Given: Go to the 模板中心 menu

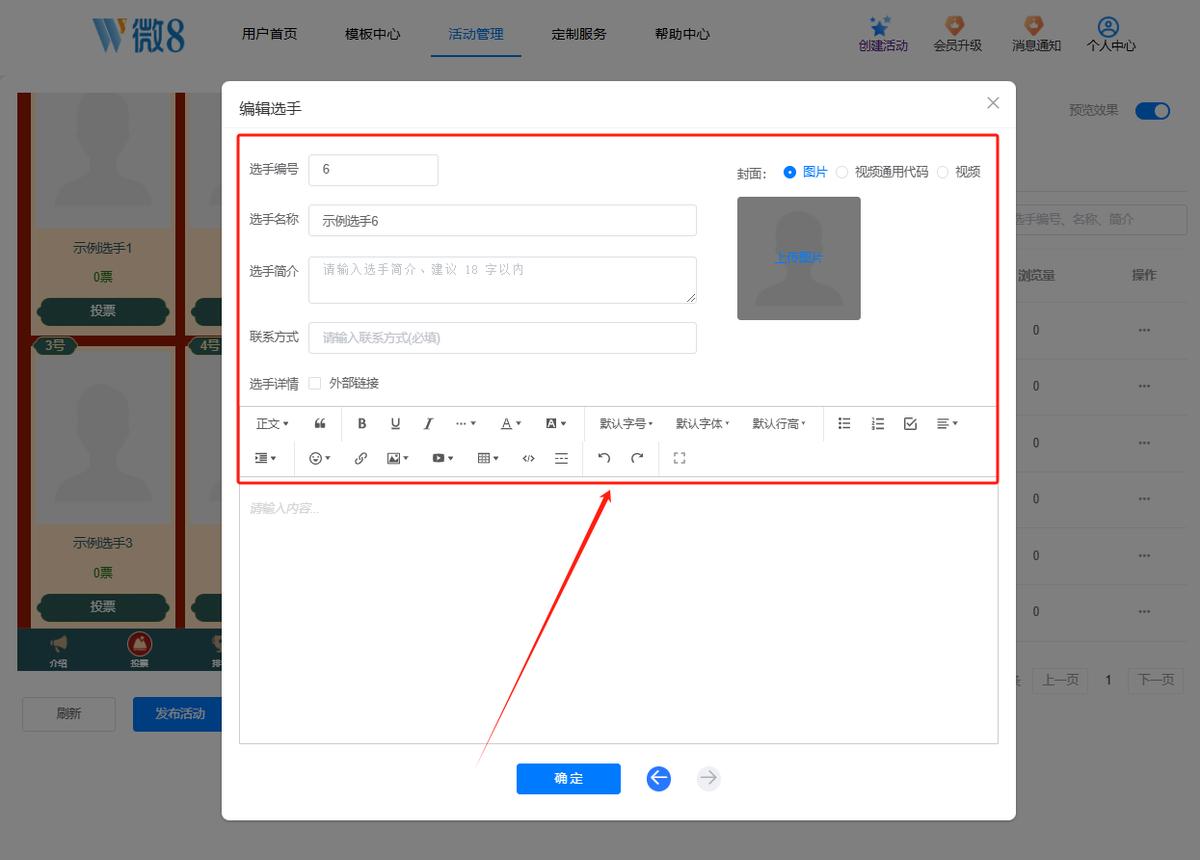Looking at the screenshot, I should [372, 34].
